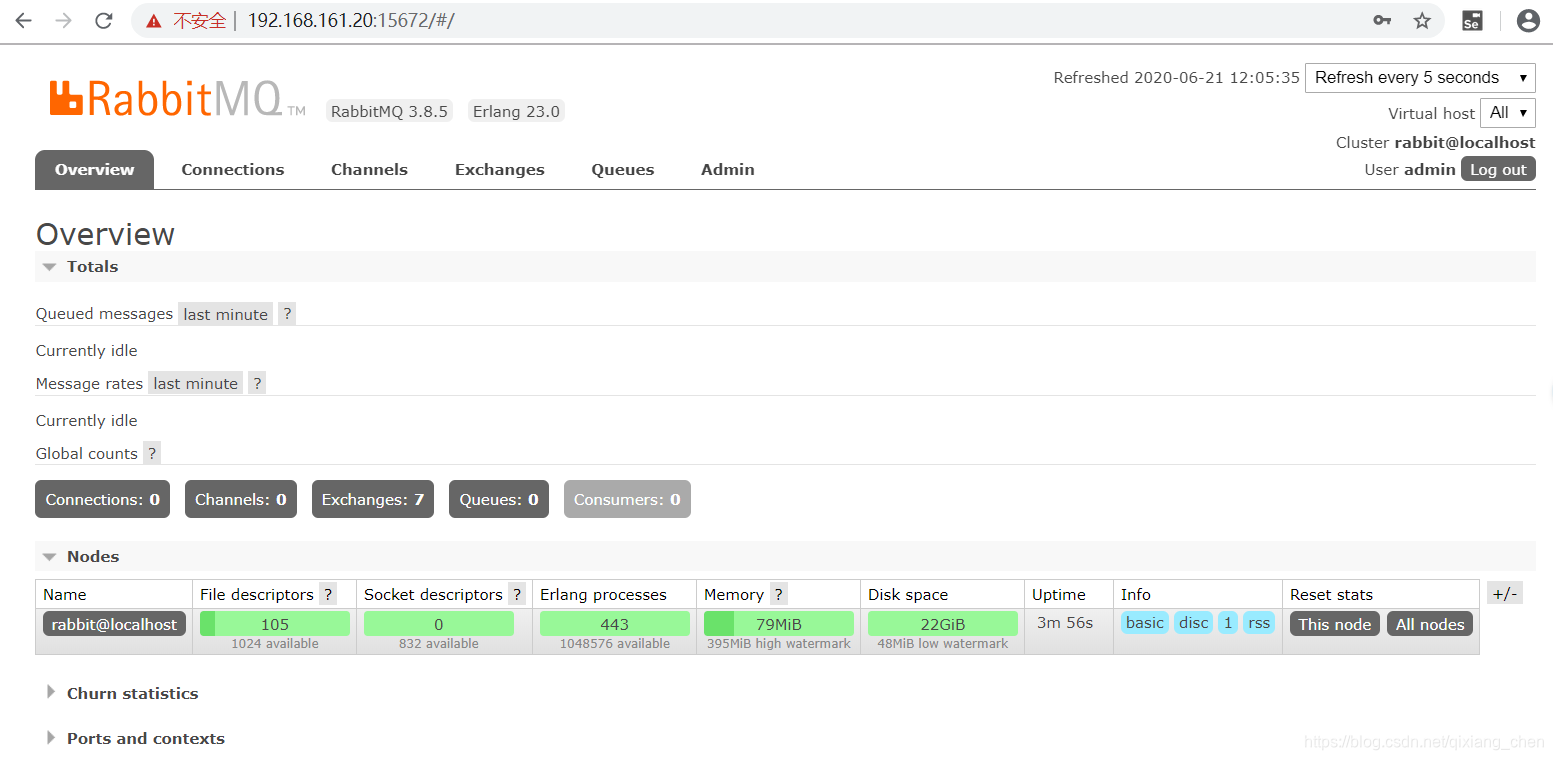
Task: Bookmark this page with star icon
Action: tap(1422, 21)
